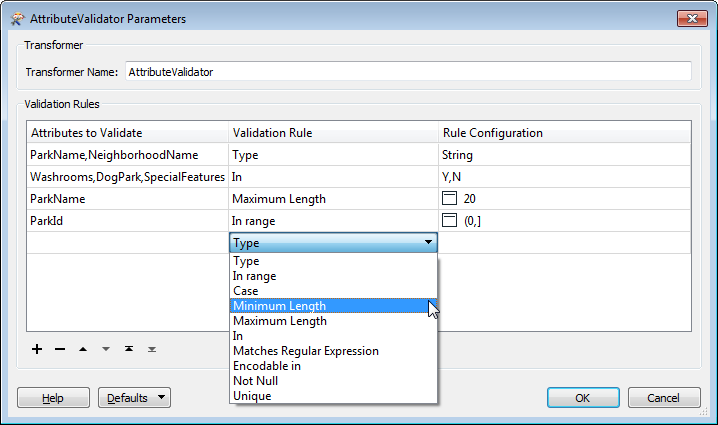Screen dimensions: 718x425
Task: Click the move down arrow icon
Action: (x=106, y=349)
